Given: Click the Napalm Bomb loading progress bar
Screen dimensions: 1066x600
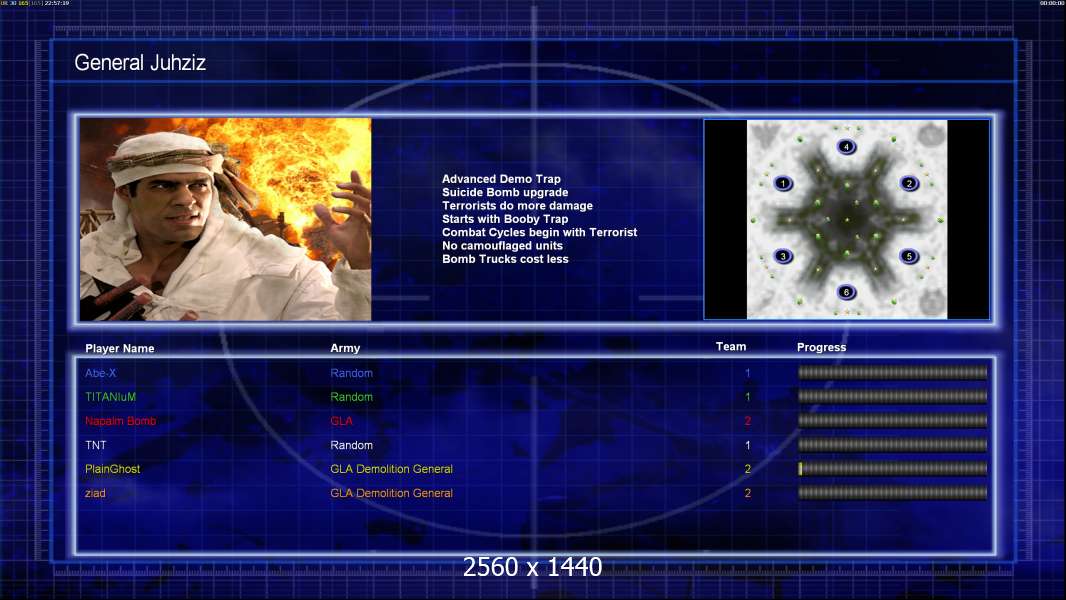Looking at the screenshot, I should click(893, 421).
